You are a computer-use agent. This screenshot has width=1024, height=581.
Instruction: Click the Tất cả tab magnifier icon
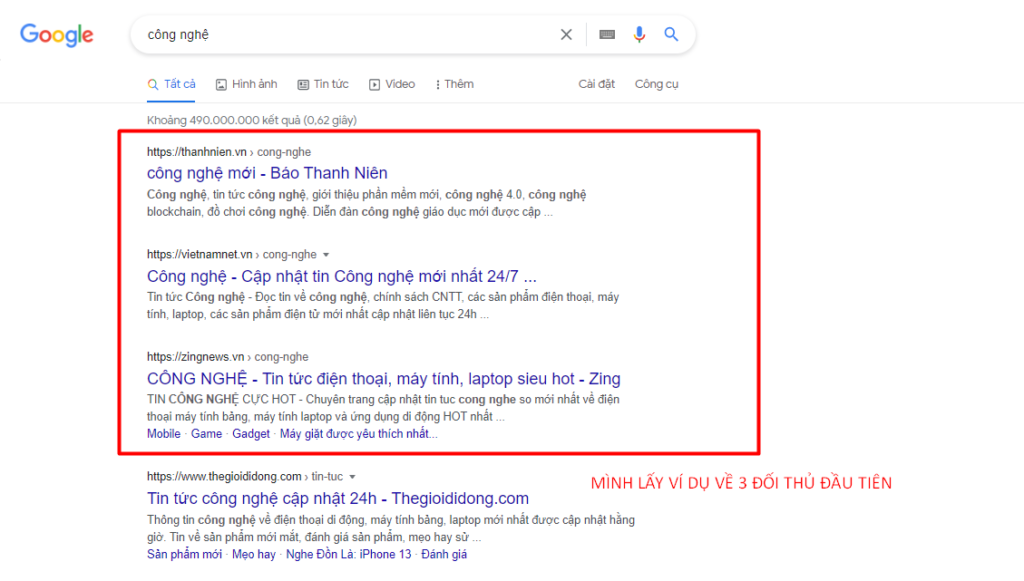point(153,85)
